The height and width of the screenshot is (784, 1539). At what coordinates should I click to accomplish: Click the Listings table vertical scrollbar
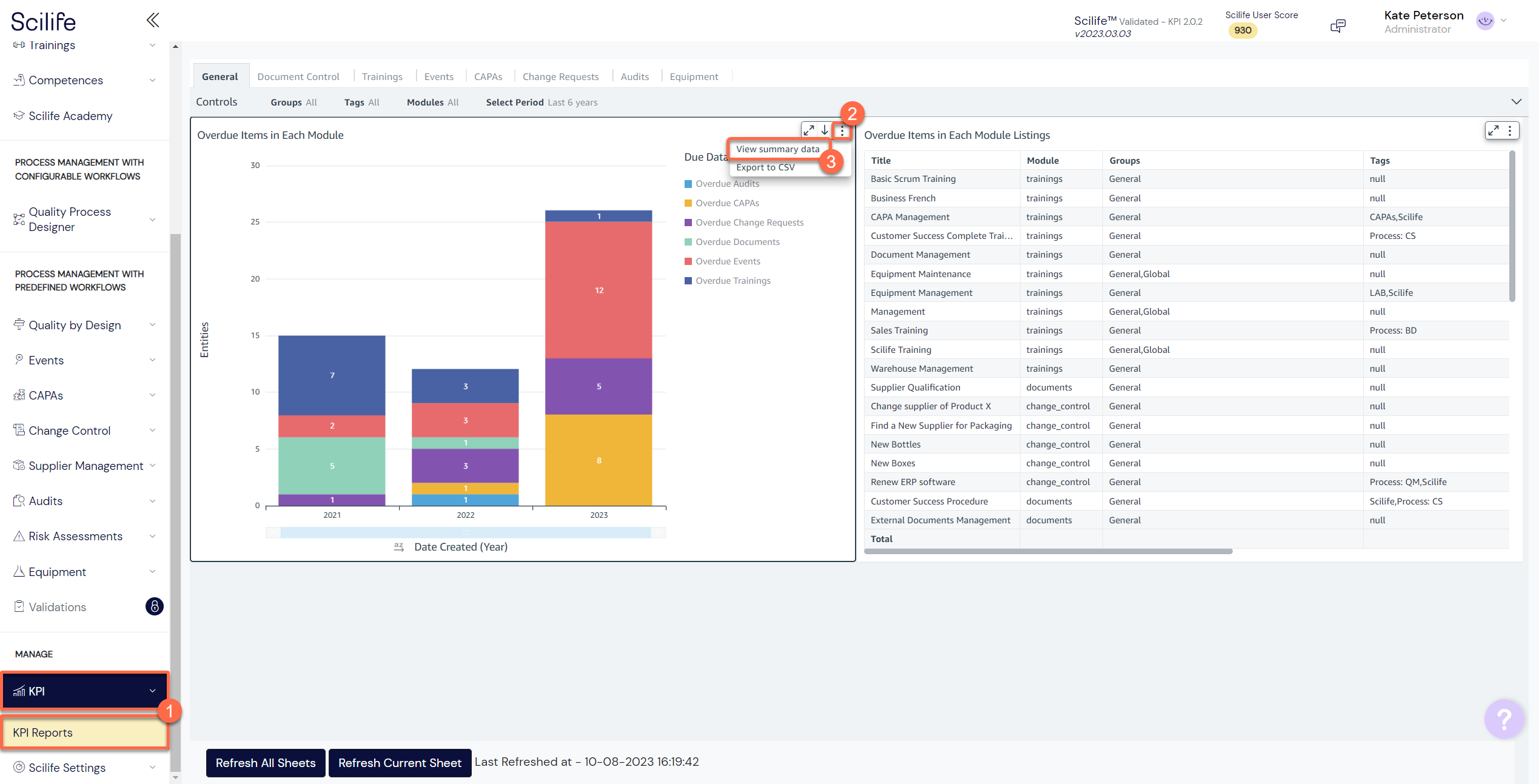point(1512,226)
